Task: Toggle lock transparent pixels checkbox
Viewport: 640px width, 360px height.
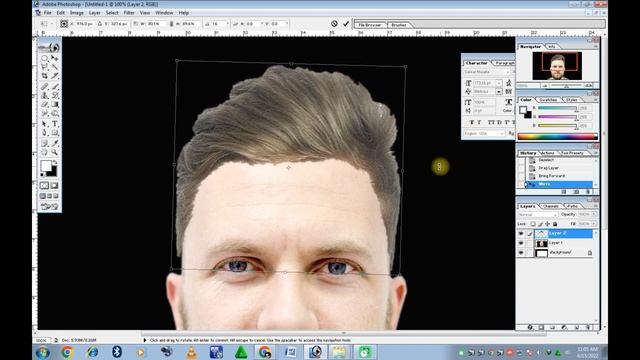Action: [533, 224]
